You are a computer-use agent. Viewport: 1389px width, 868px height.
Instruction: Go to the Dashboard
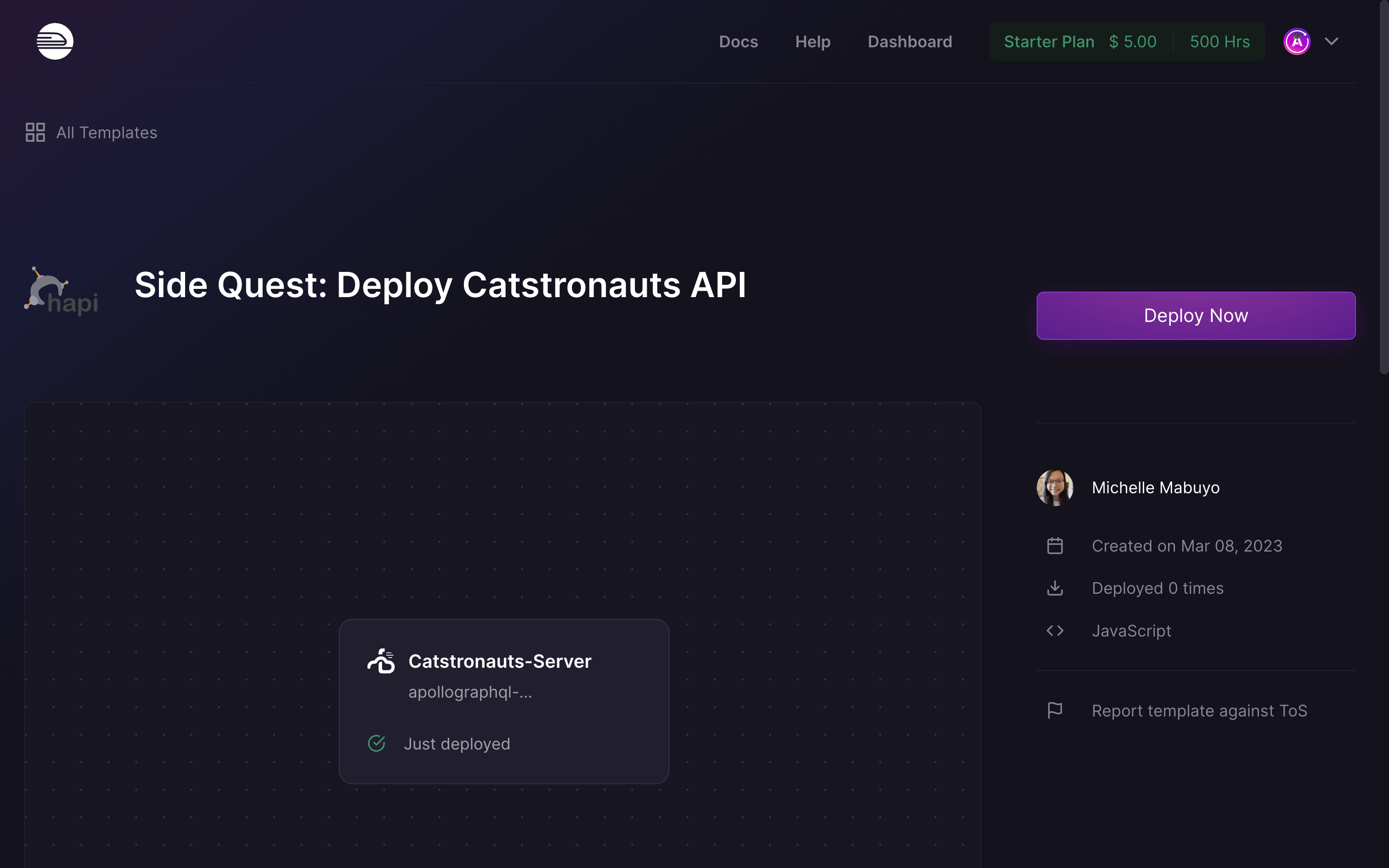[910, 41]
